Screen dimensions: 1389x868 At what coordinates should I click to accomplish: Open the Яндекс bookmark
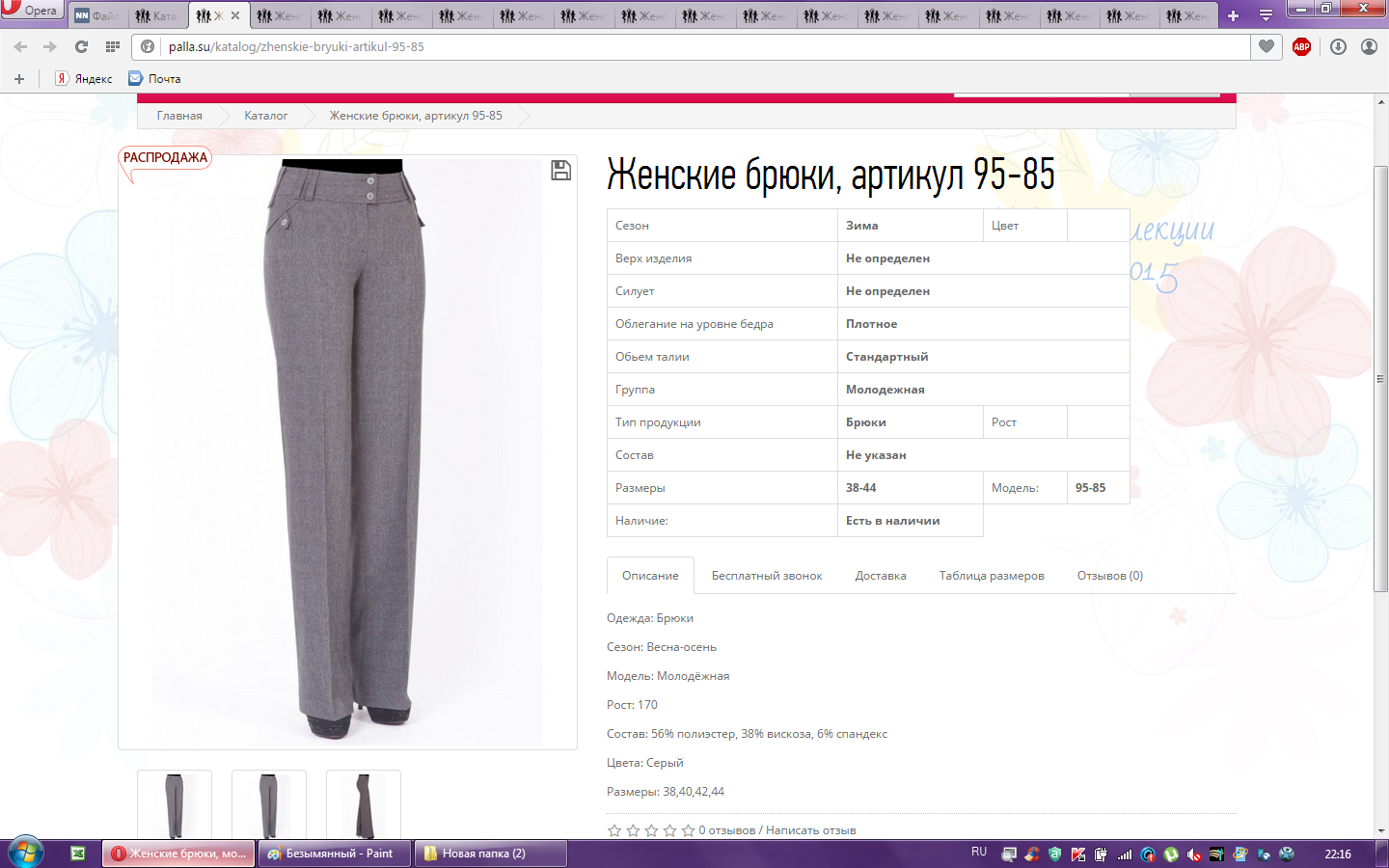[x=84, y=79]
